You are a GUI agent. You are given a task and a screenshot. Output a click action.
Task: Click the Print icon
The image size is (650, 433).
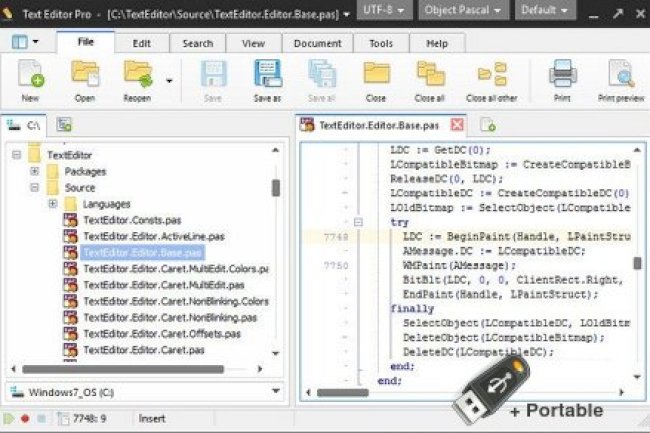click(x=563, y=77)
